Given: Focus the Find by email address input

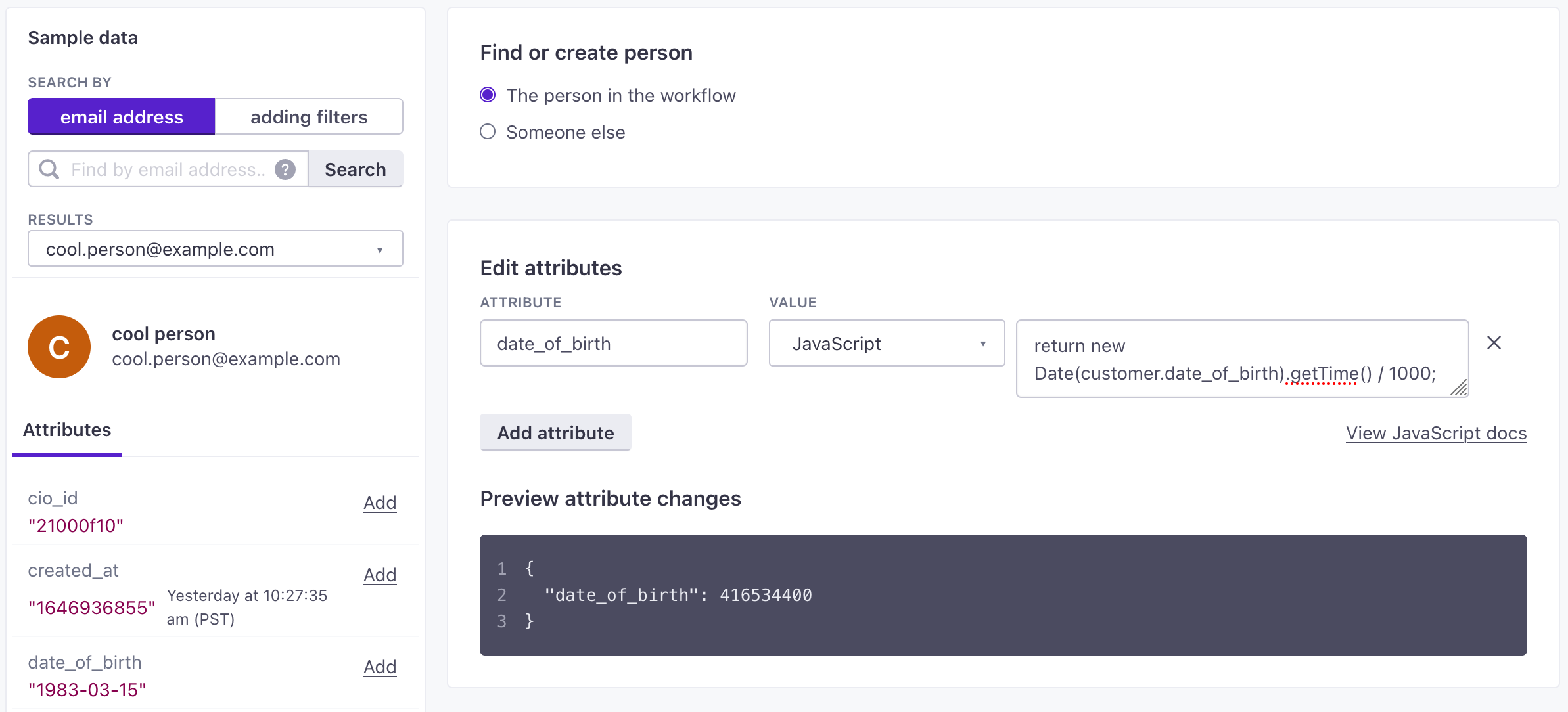Looking at the screenshot, I should [168, 169].
